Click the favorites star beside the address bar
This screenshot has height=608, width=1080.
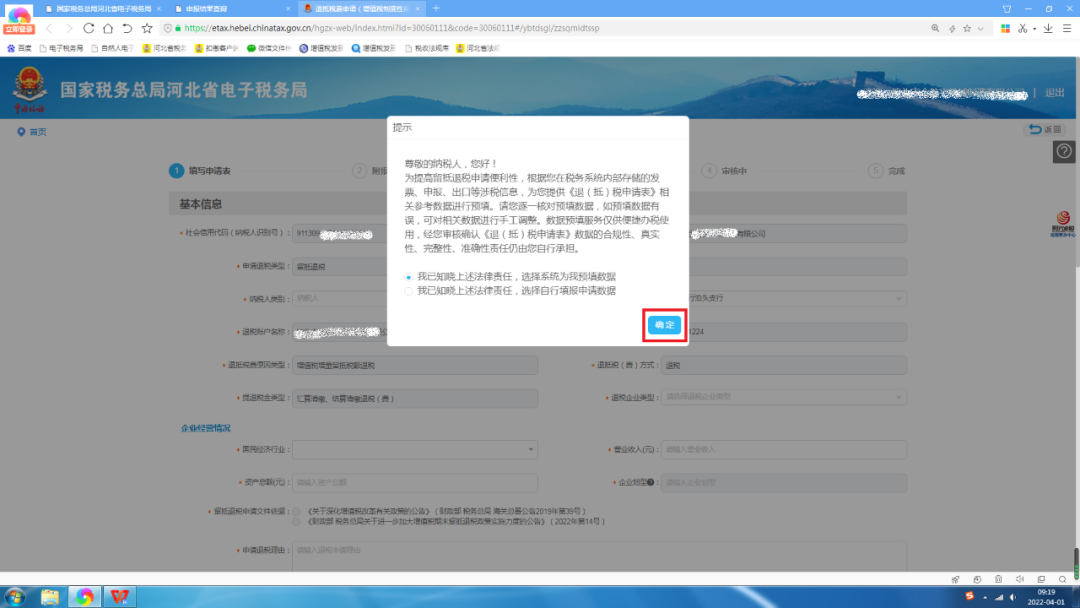(x=147, y=28)
